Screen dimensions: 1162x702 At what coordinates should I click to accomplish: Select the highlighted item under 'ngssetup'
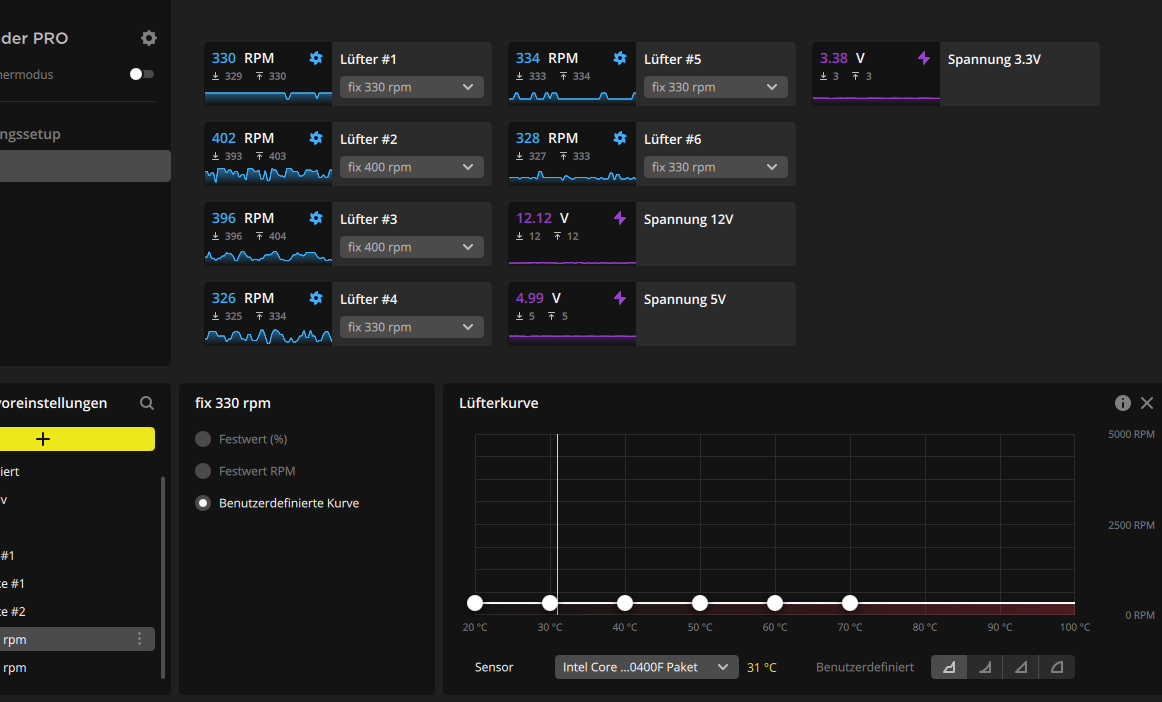[x=85, y=166]
